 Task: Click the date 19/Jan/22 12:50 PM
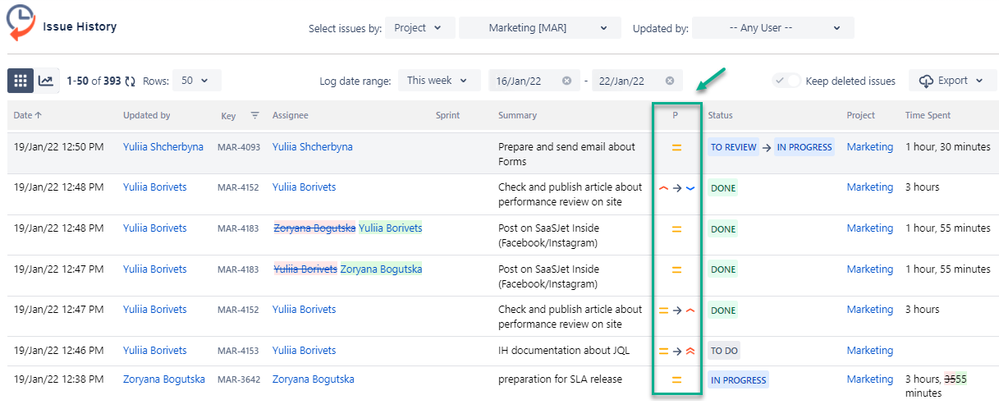[59, 147]
